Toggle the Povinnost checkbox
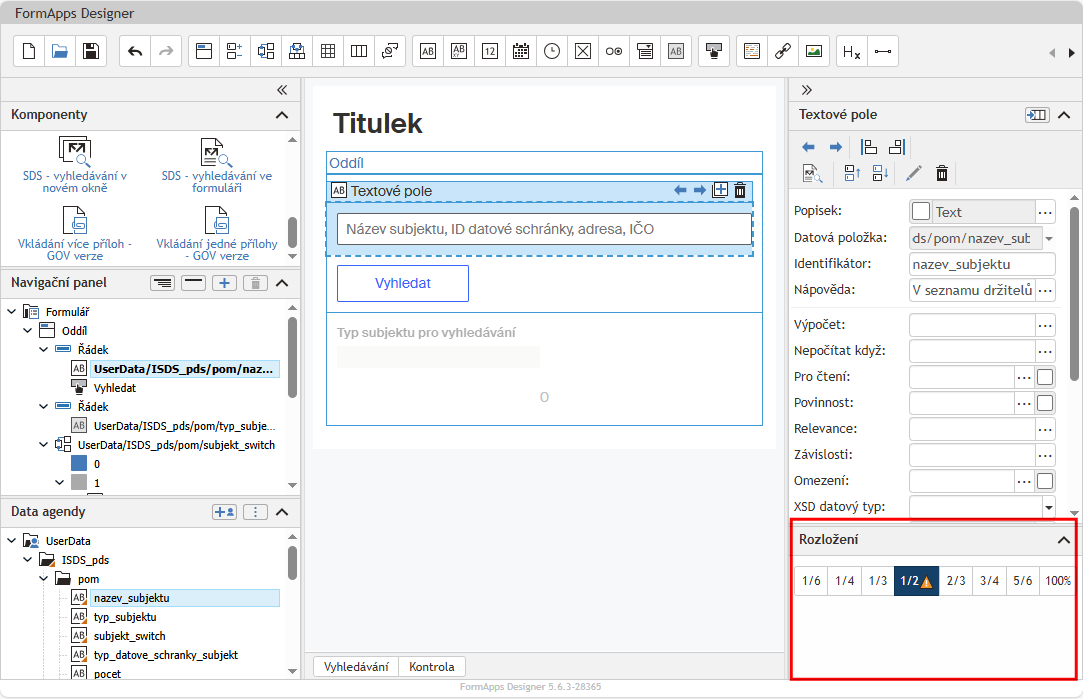 tap(1045, 403)
